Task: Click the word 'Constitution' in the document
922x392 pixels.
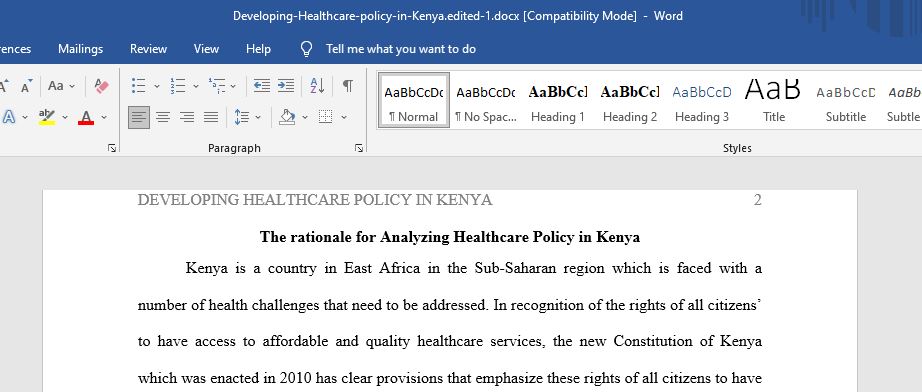Action: [652, 341]
